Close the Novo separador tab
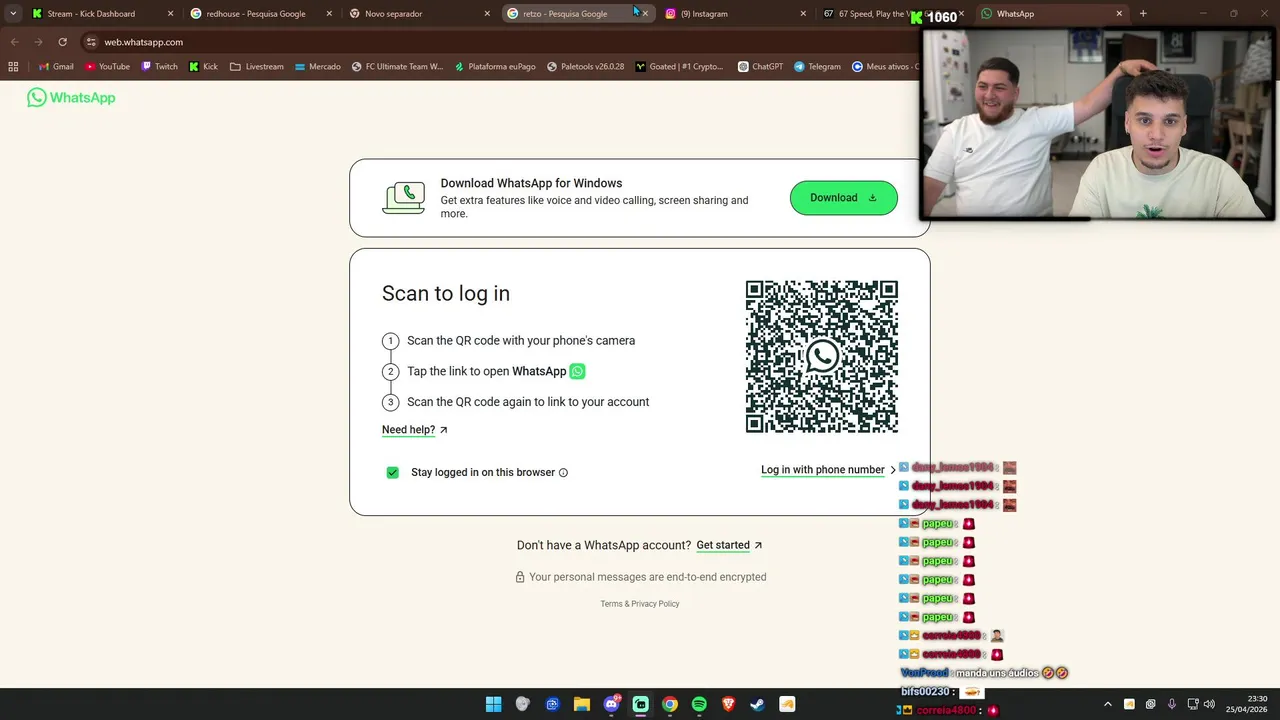Image resolution: width=1280 pixels, height=720 pixels. [x=487, y=14]
